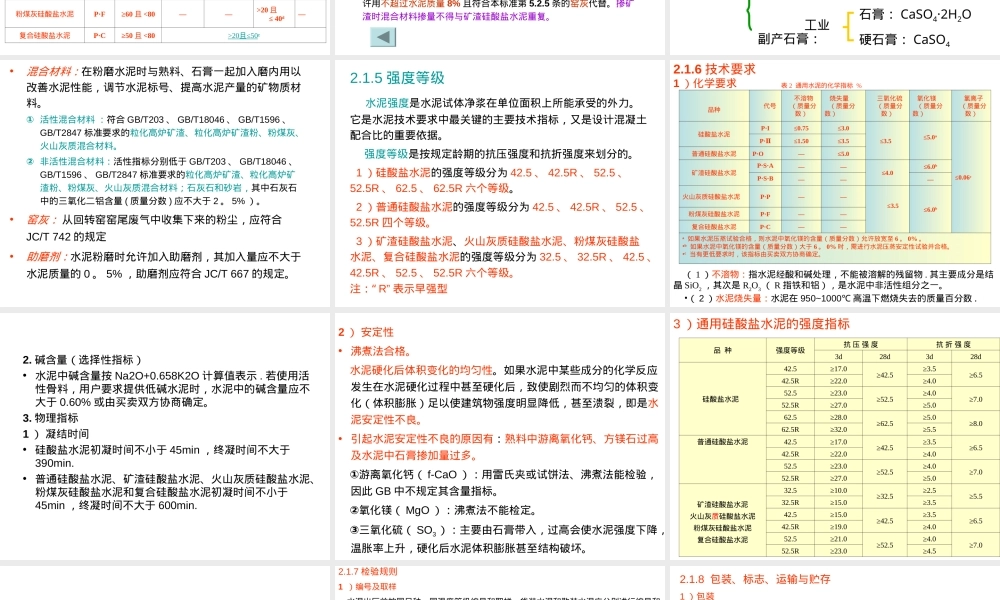Click the heading 2. 碱含量（选择性指标）
This screenshot has height=600, width=1000.
click(x=82, y=360)
